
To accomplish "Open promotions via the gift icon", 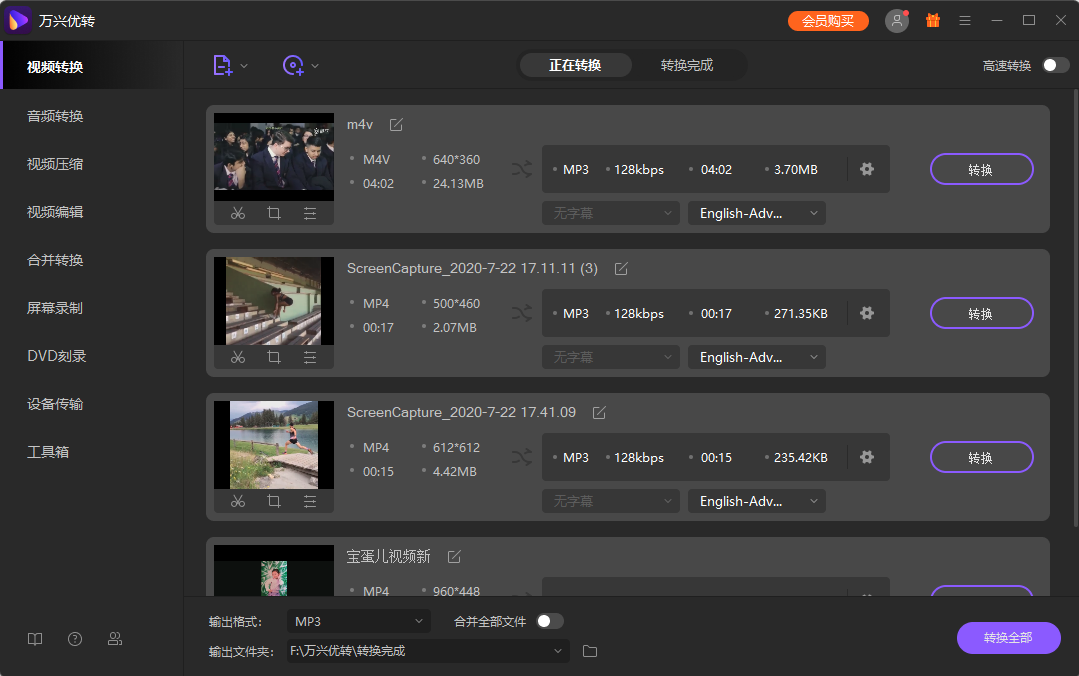I will [933, 19].
